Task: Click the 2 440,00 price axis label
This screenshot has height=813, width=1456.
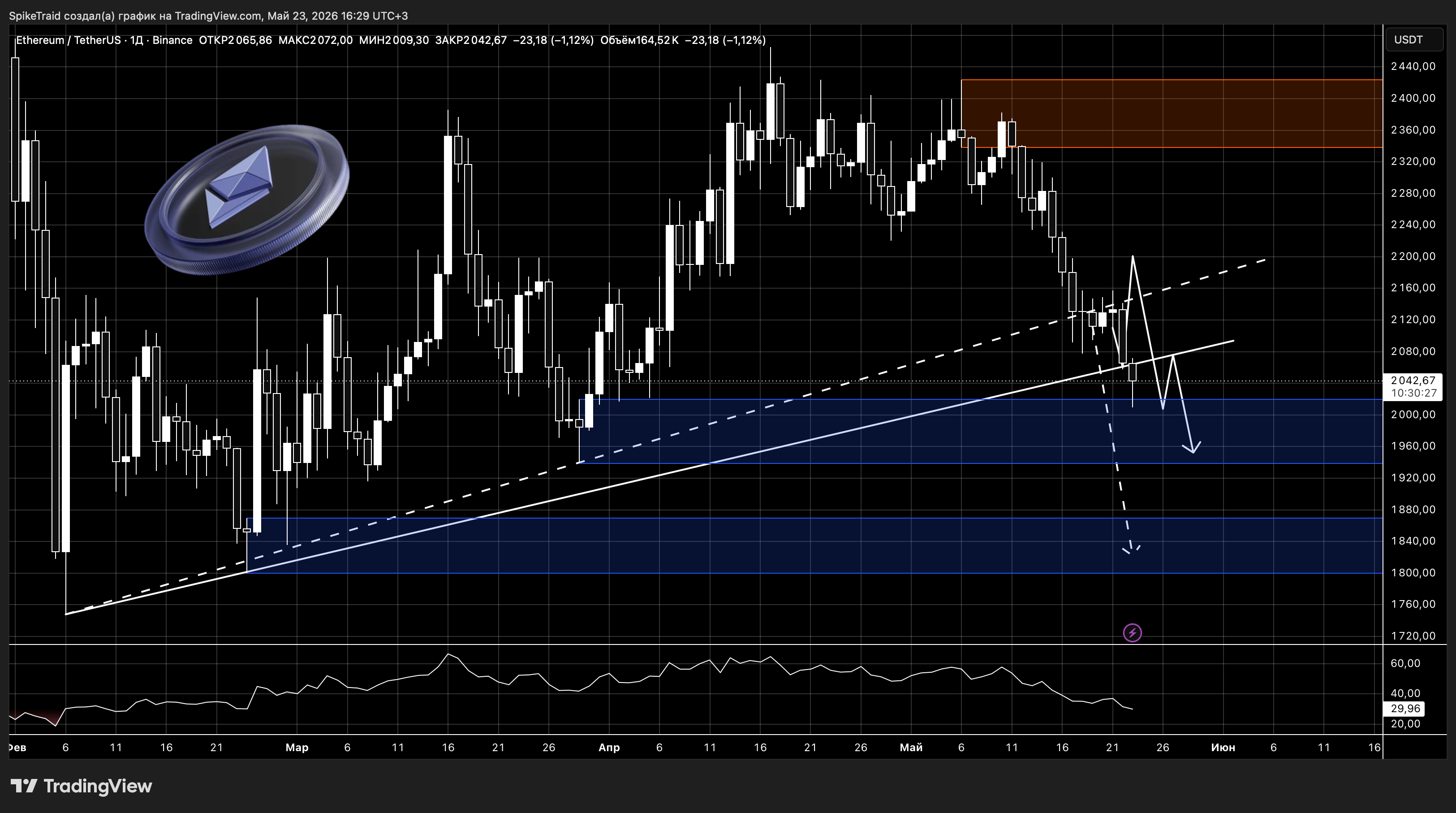Action: click(1413, 67)
